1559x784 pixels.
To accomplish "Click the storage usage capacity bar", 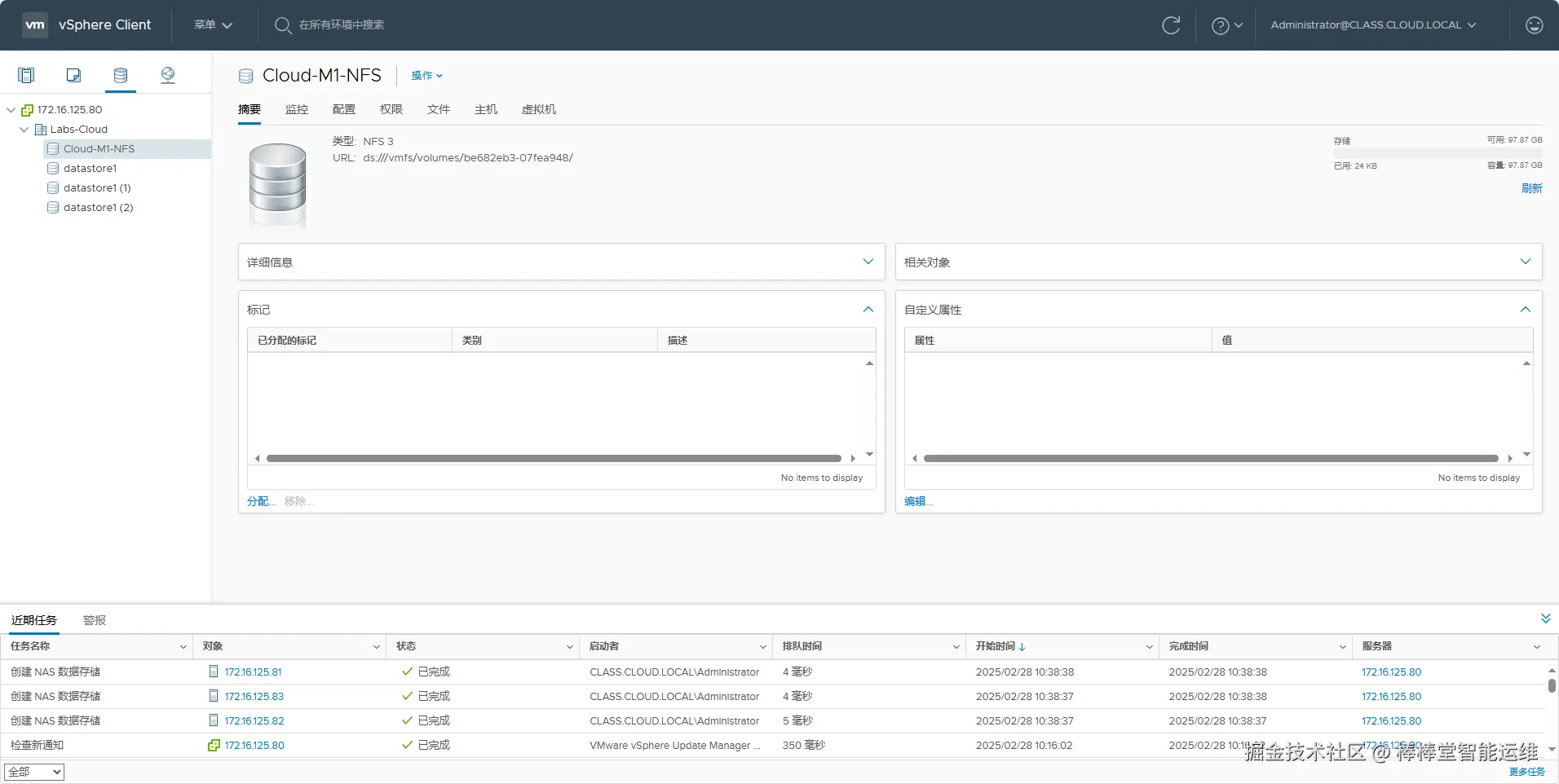I will [1438, 152].
